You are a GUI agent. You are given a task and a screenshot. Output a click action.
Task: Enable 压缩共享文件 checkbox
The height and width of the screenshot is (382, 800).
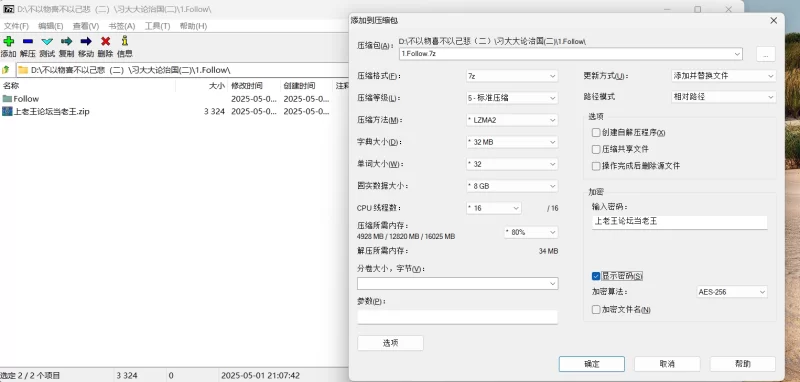pyautogui.click(x=595, y=149)
